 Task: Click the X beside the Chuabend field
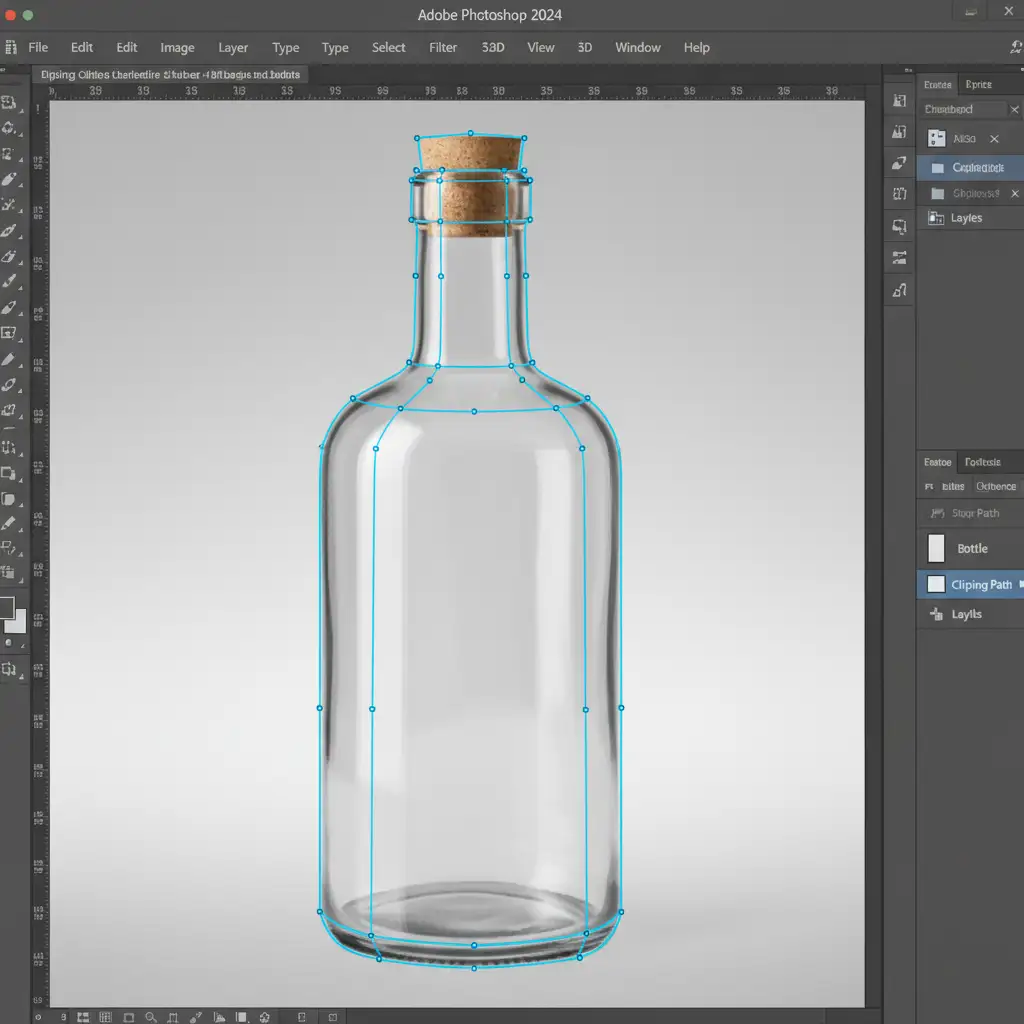coord(1014,110)
